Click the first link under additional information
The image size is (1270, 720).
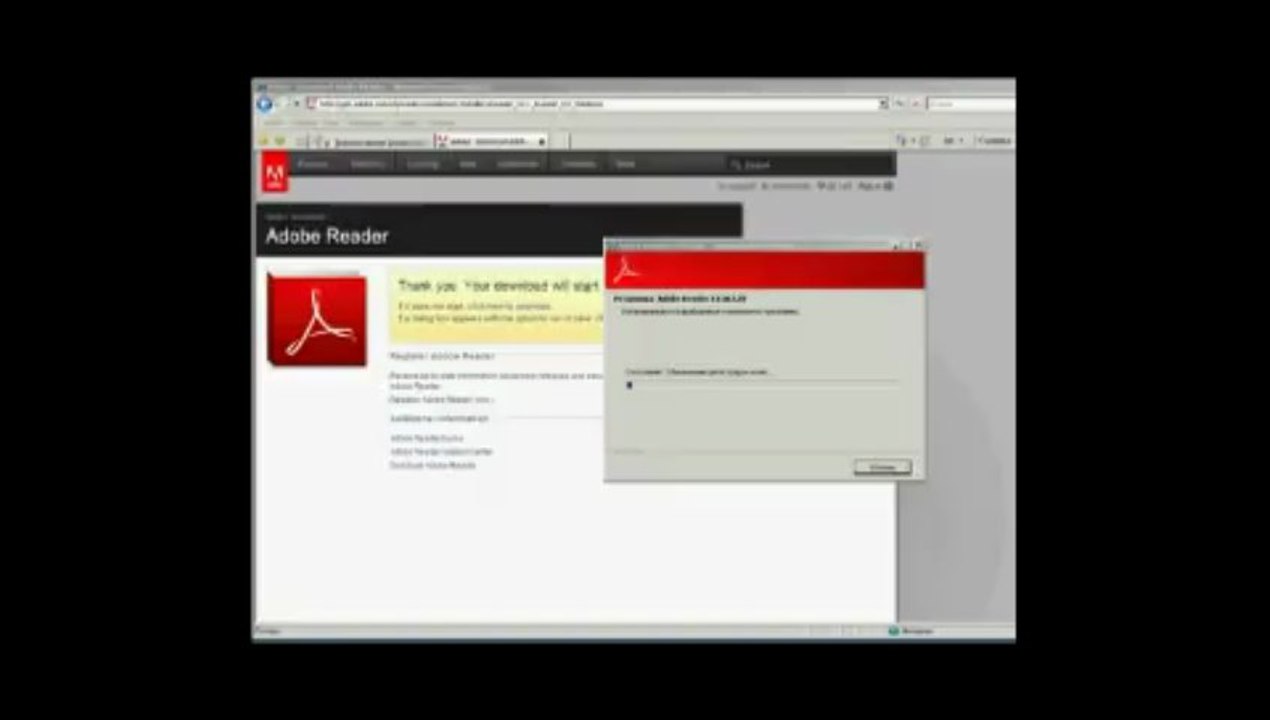pyautogui.click(x=426, y=438)
